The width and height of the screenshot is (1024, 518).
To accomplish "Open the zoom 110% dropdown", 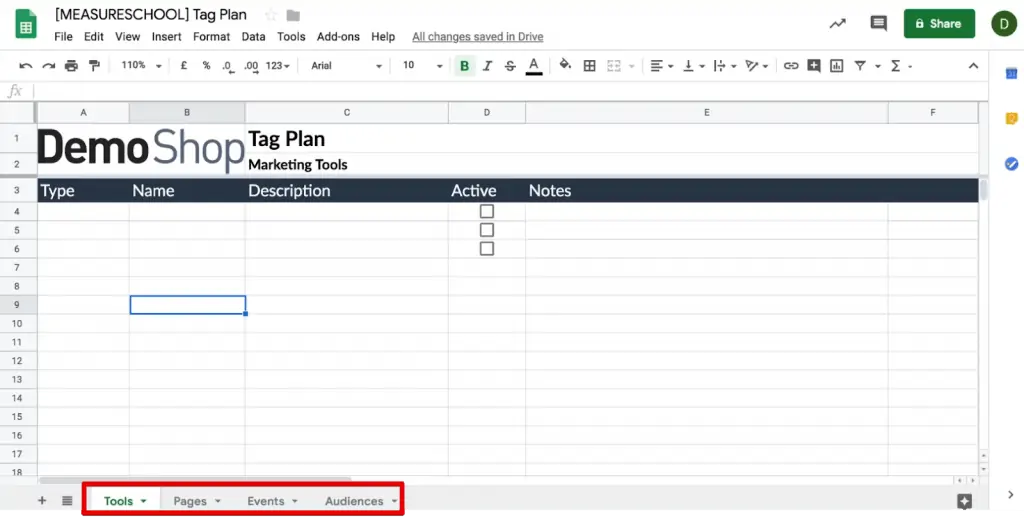I will (141, 65).
